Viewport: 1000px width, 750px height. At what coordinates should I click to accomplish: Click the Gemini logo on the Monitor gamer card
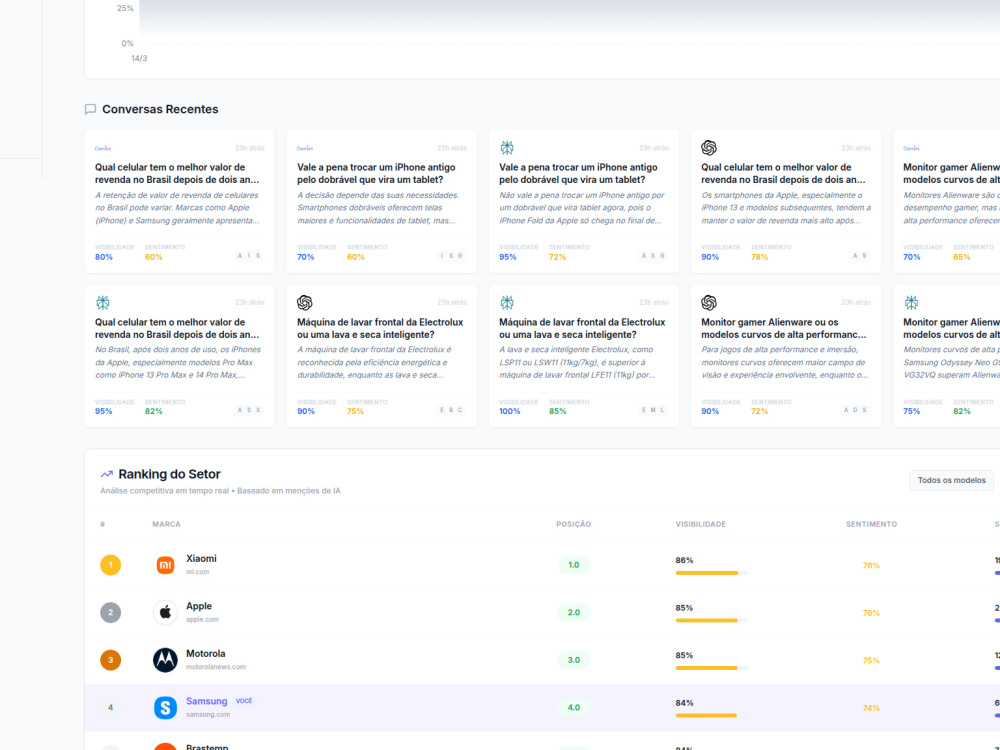(911, 148)
